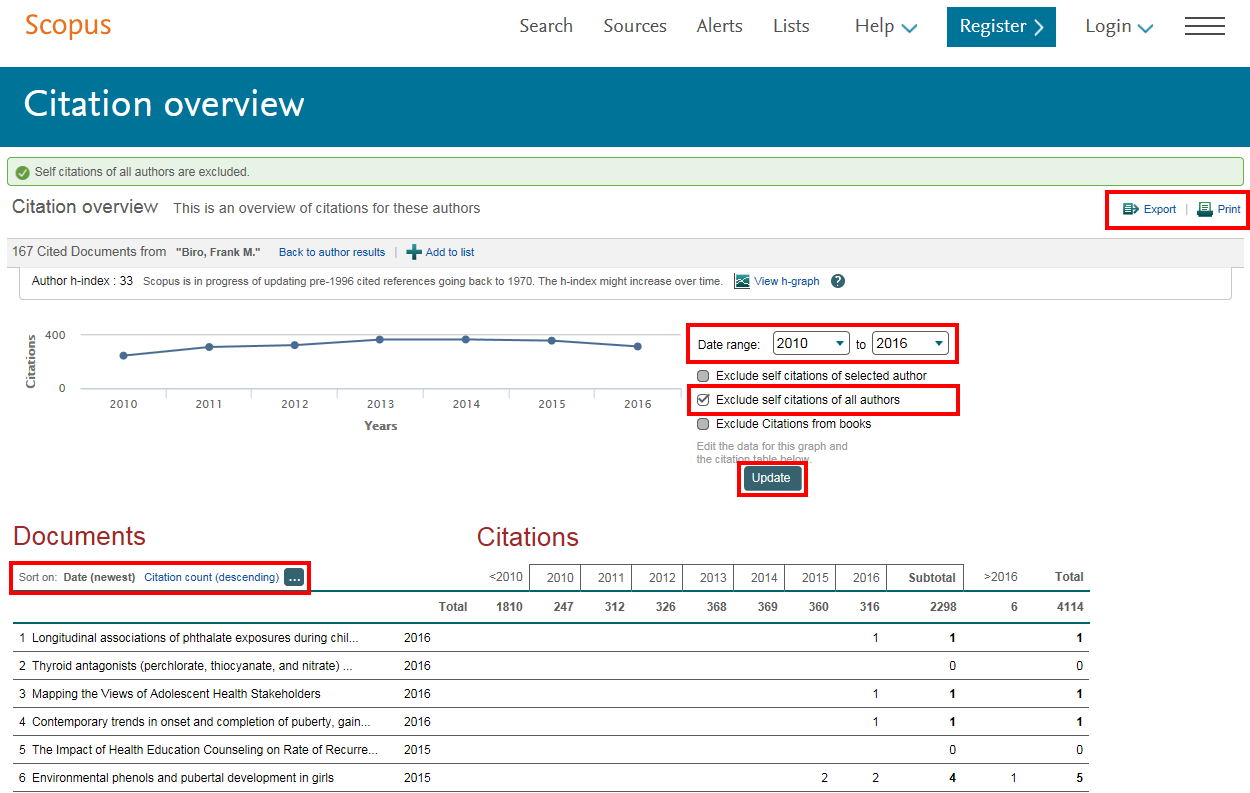The height and width of the screenshot is (793, 1250).
Task: Sort by Citation count (descending)
Action: pos(212,577)
